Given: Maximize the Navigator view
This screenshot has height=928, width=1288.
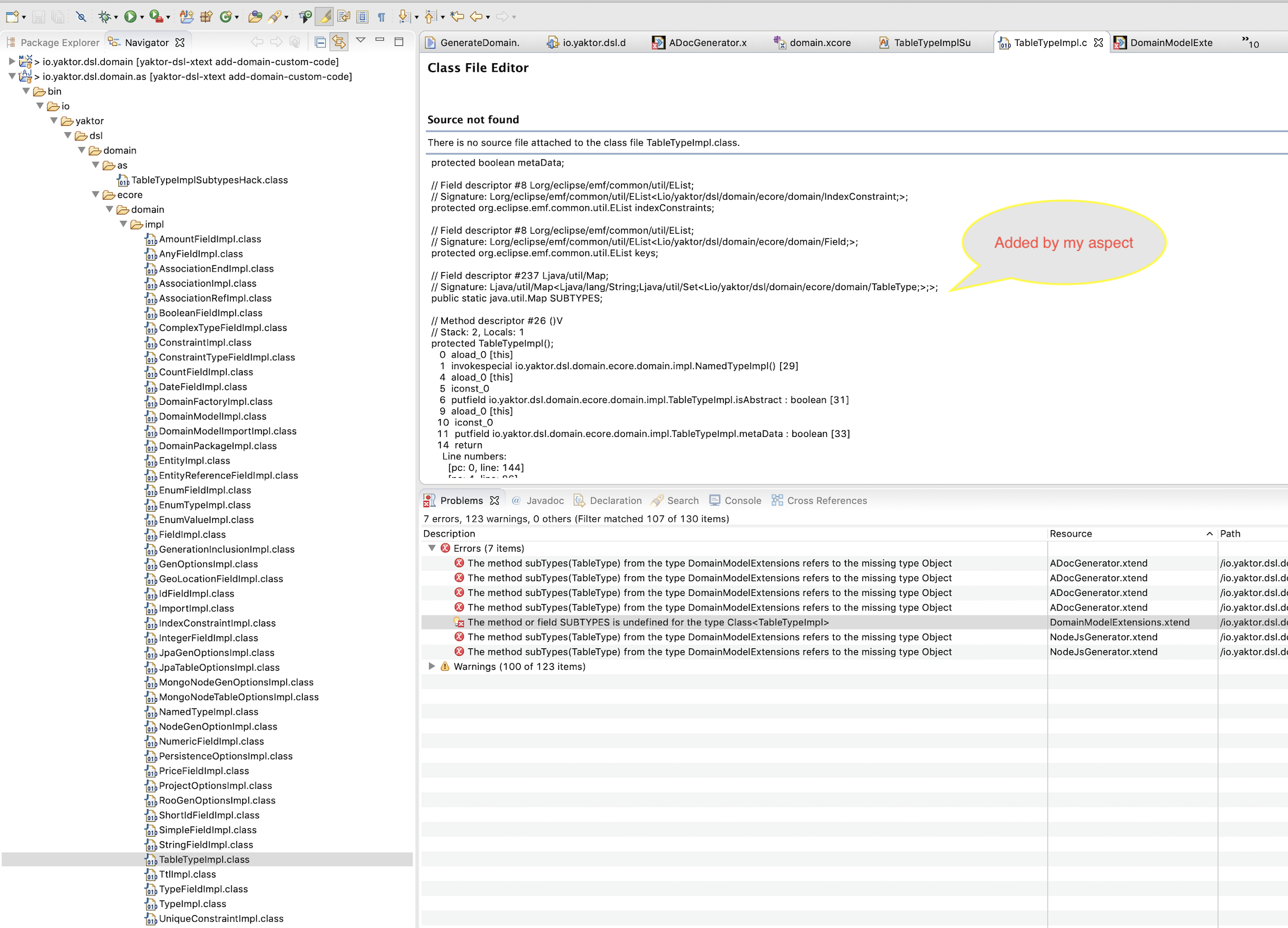Looking at the screenshot, I should (x=399, y=42).
